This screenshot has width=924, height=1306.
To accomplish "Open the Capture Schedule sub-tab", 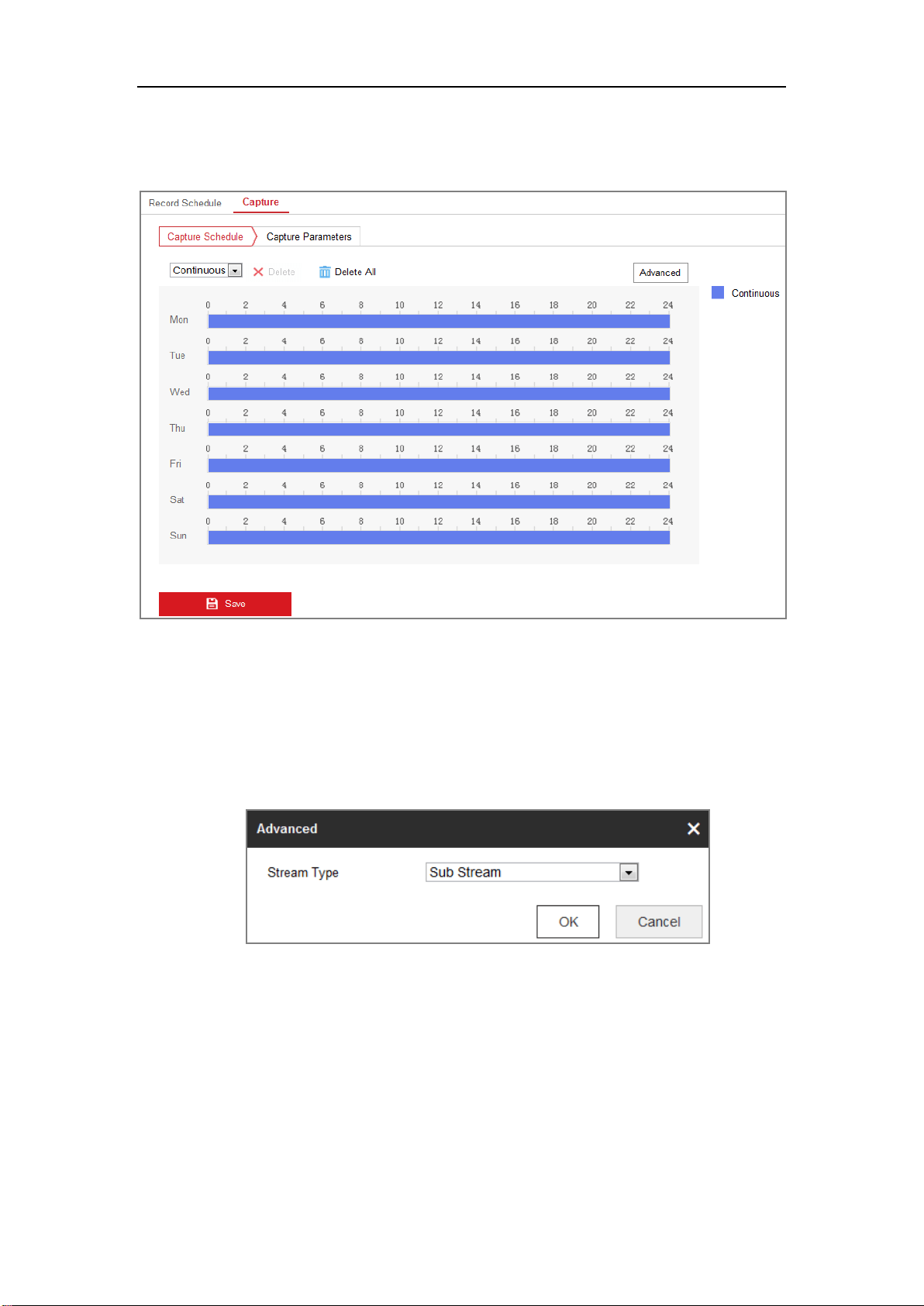I will [205, 236].
